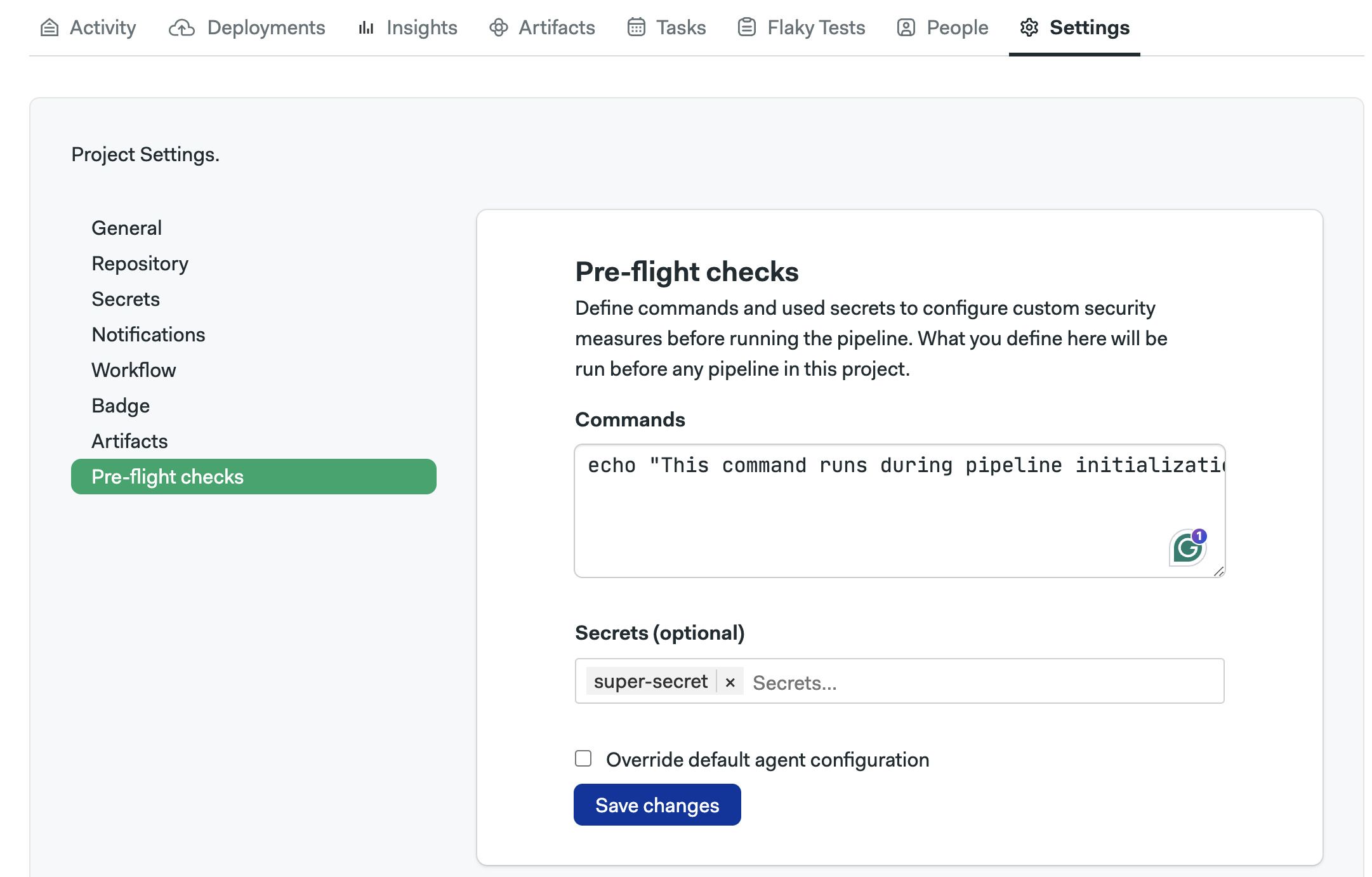Viewport: 1372px width, 877px height.
Task: Open Notifications settings in sidebar
Action: click(x=148, y=334)
